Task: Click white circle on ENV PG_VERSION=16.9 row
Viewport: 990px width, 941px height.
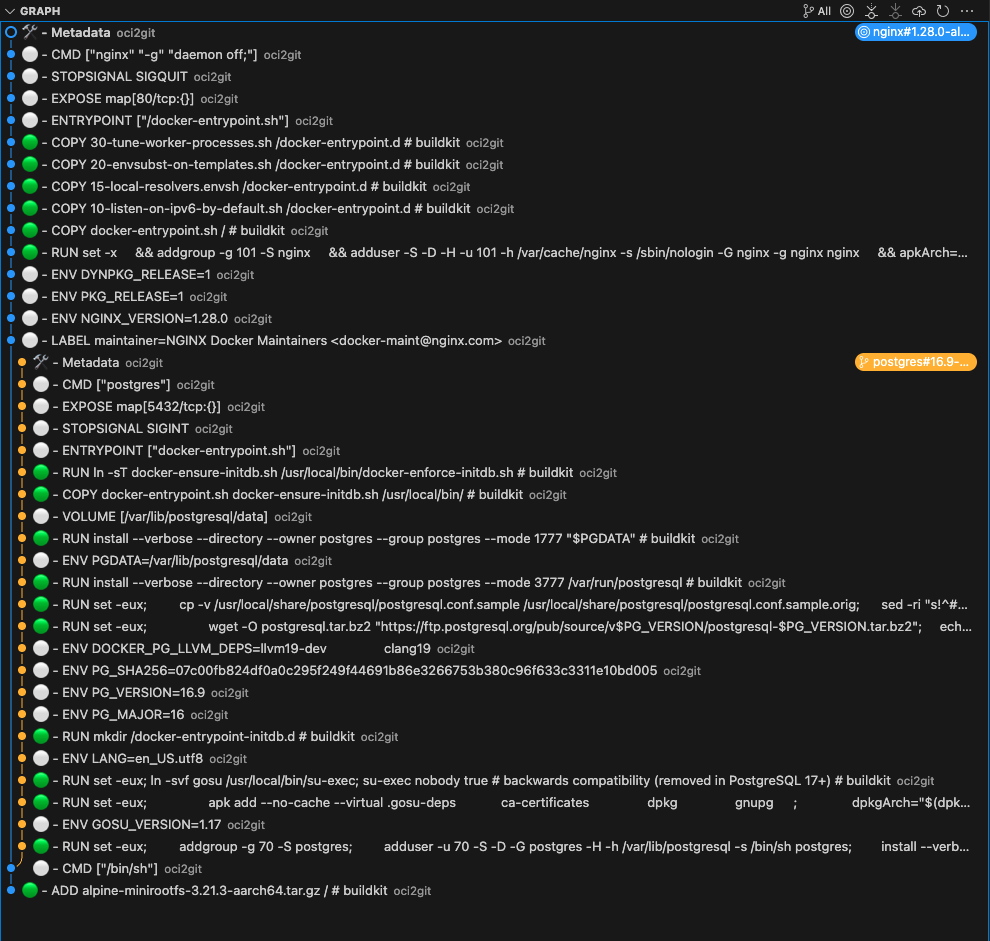Action: click(x=41, y=692)
